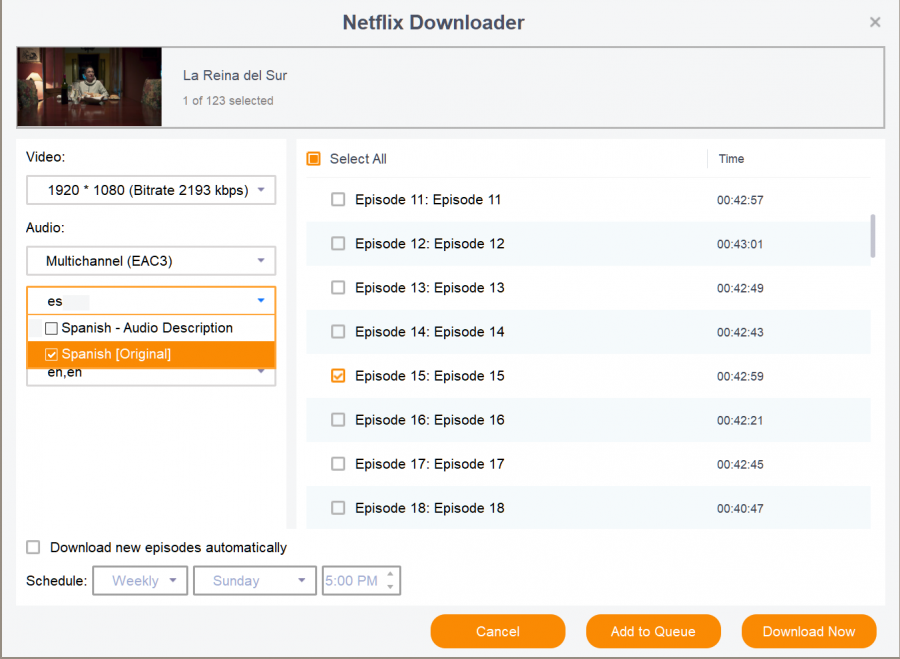Click the 'Episode 18: Episode 18' title
Image resolution: width=900 pixels, height=659 pixels.
pos(430,508)
